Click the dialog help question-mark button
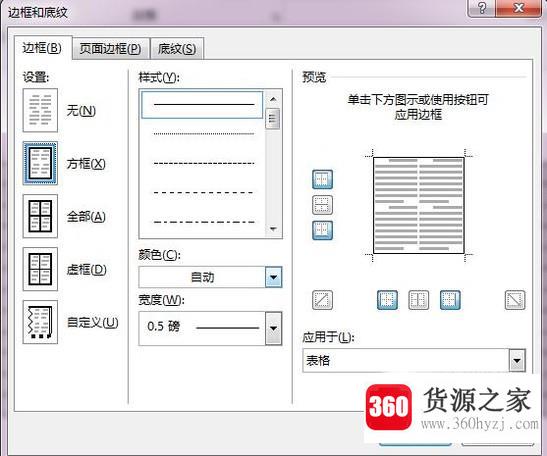The width and height of the screenshot is (547, 456). (x=481, y=8)
